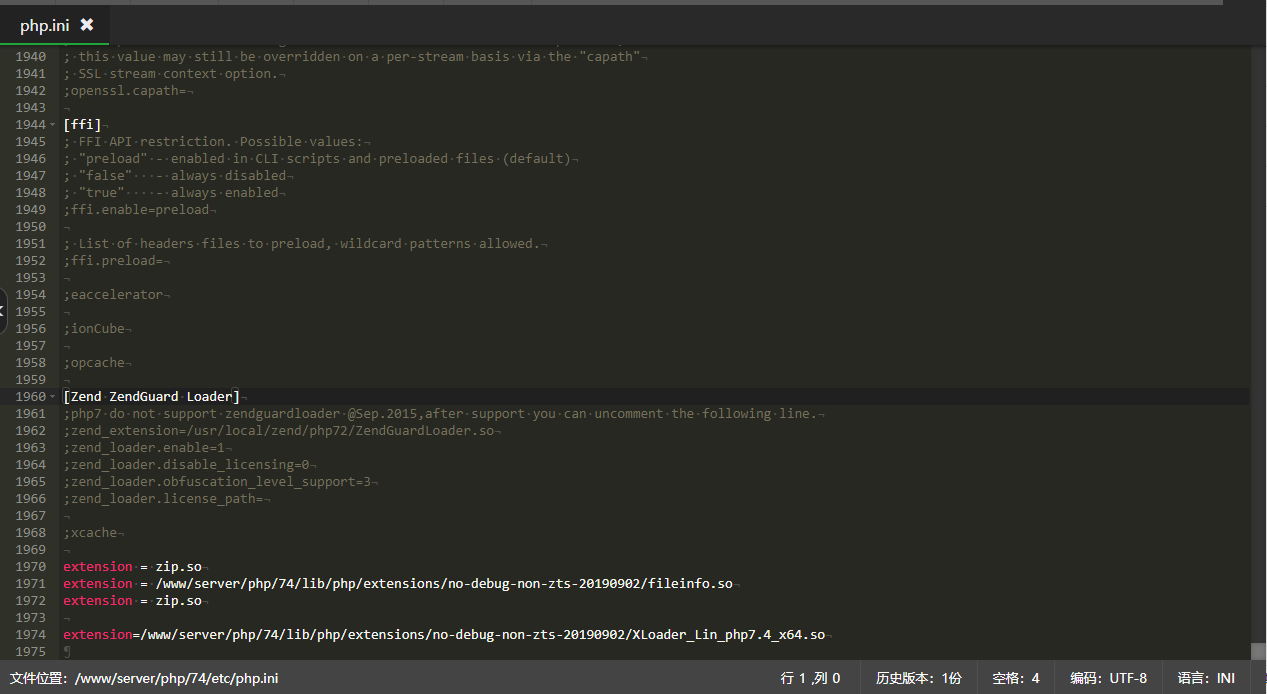Open the 空格: 4 indentation setting

tap(1015, 678)
